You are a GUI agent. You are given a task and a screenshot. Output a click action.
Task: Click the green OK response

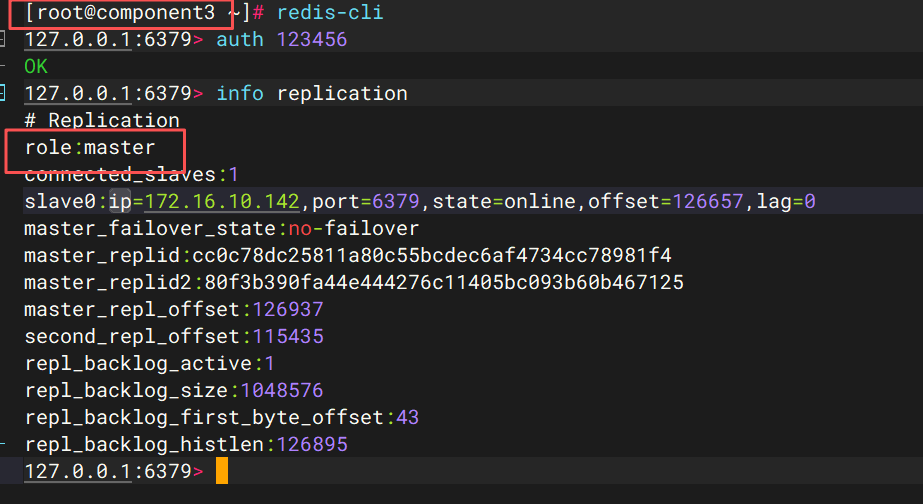coord(36,67)
